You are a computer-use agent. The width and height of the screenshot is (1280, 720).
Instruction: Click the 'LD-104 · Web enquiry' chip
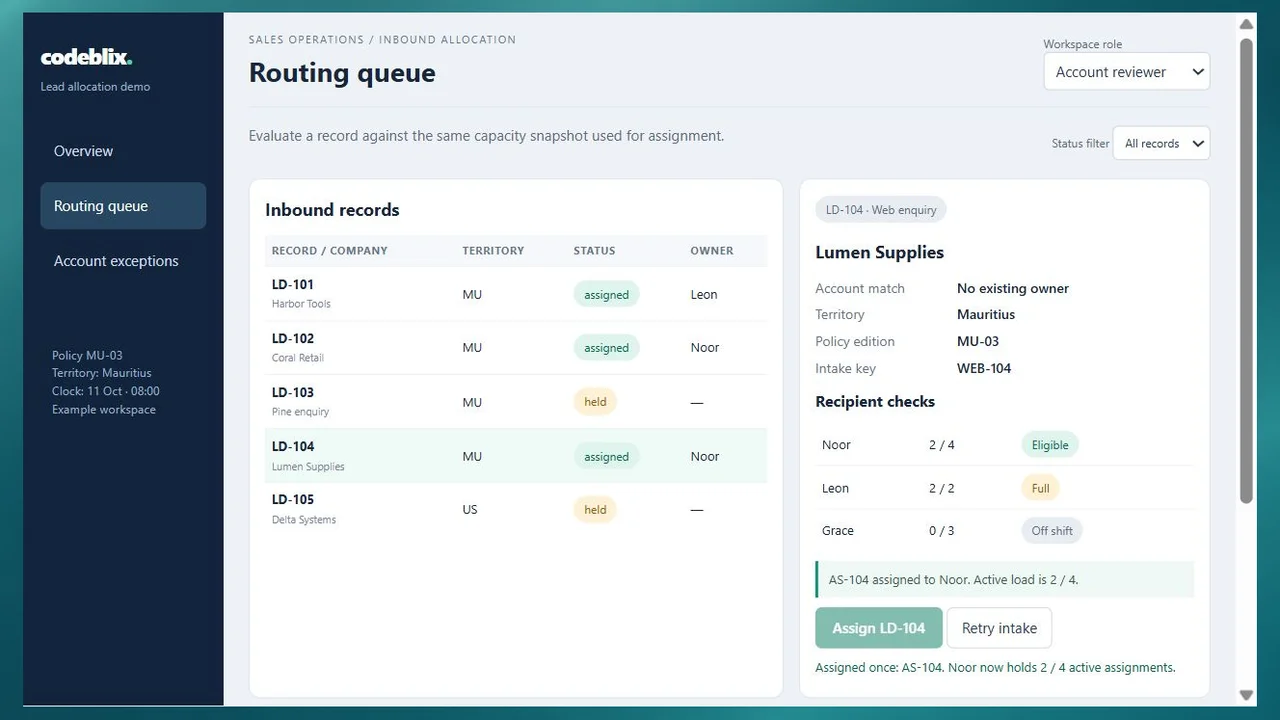[881, 210]
